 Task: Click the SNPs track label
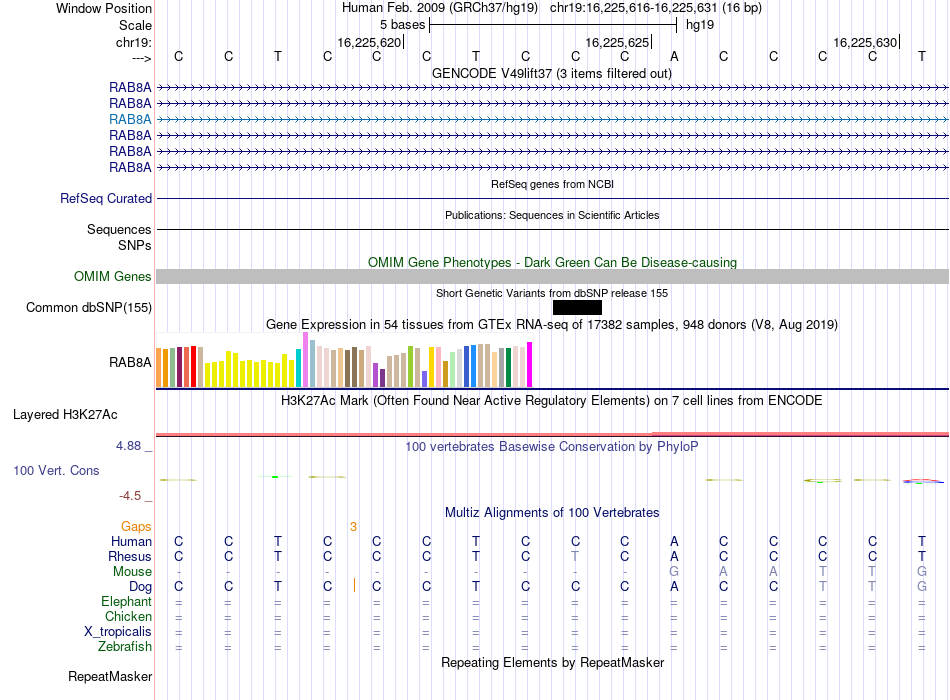[x=135, y=245]
